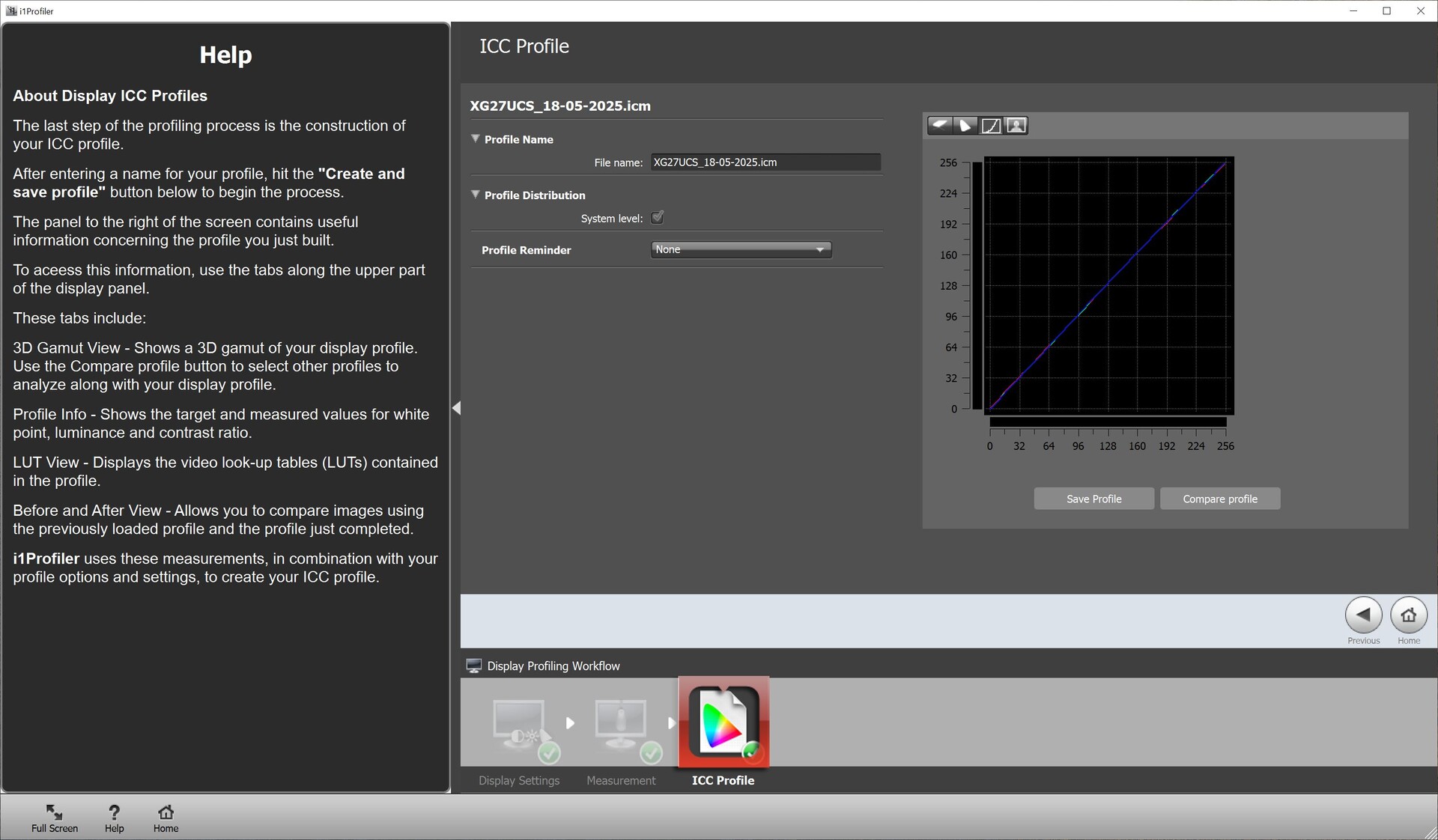This screenshot has height=840, width=1438.
Task: Click the Profile Reminder label
Action: (526, 250)
